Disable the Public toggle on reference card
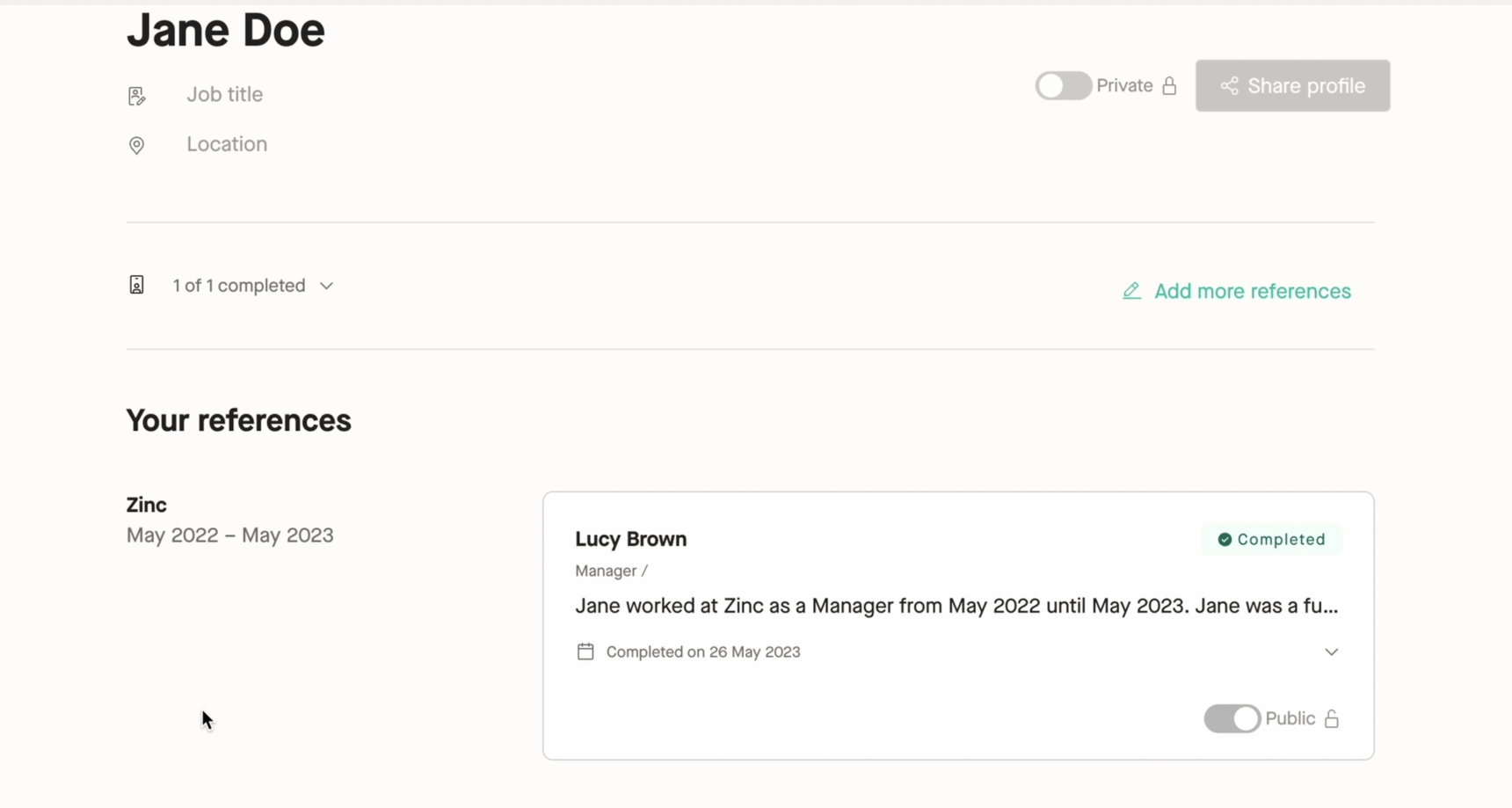Screen dimensions: 1512x808 click(x=1231, y=718)
